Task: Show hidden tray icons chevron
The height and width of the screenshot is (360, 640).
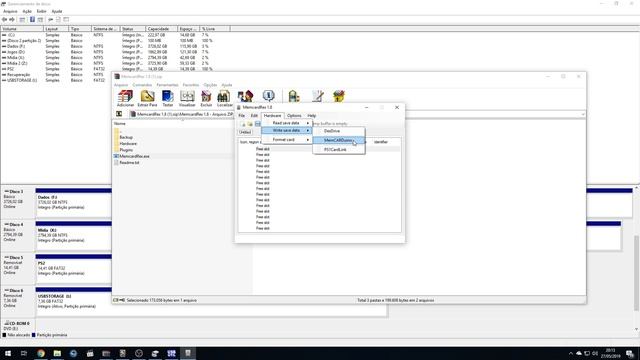Action: point(571,353)
